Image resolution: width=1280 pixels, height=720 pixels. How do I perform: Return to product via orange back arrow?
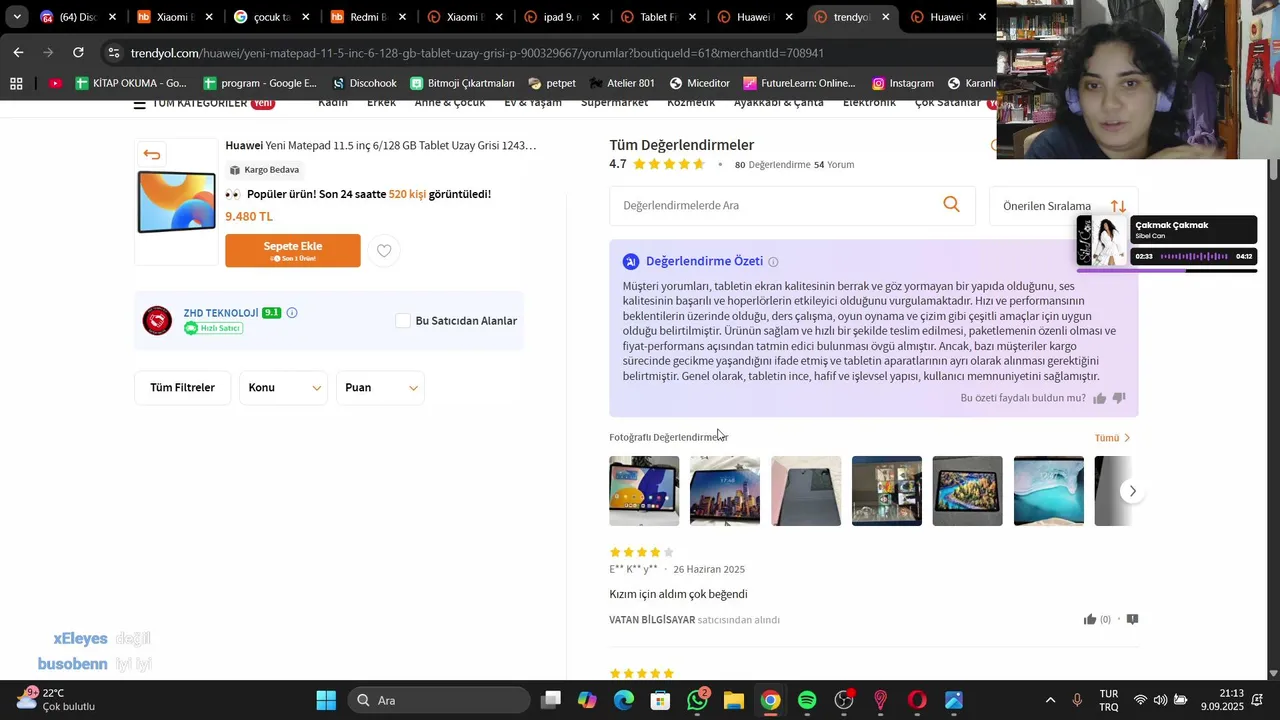click(x=152, y=154)
